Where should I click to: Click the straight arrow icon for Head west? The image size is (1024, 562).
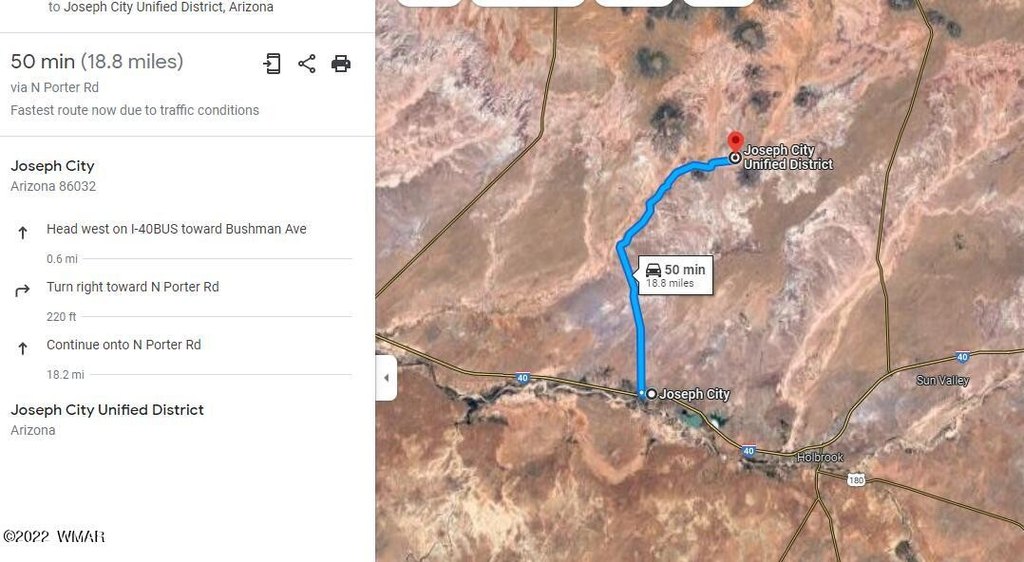[x=22, y=232]
